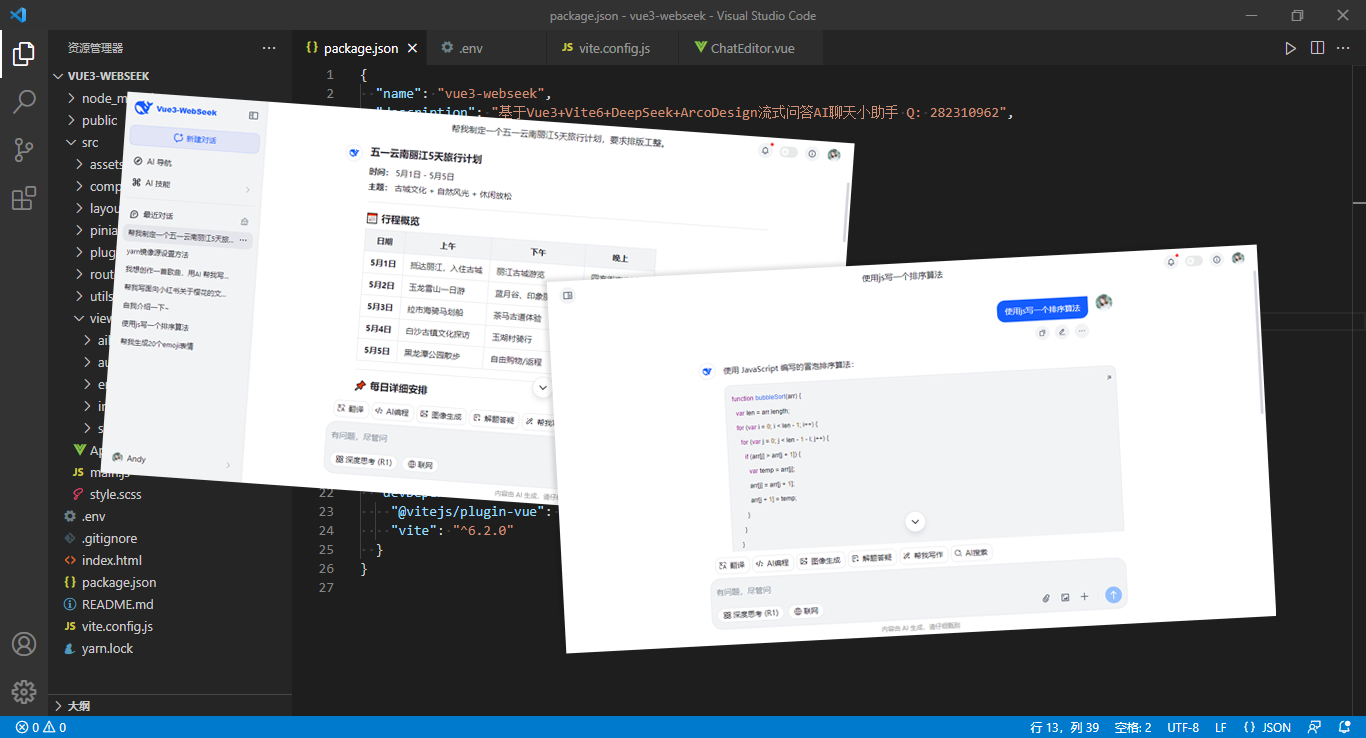
Task: Open the 使用js写一个排序算法 conversation in the chat sidebar
Action: 156,325
